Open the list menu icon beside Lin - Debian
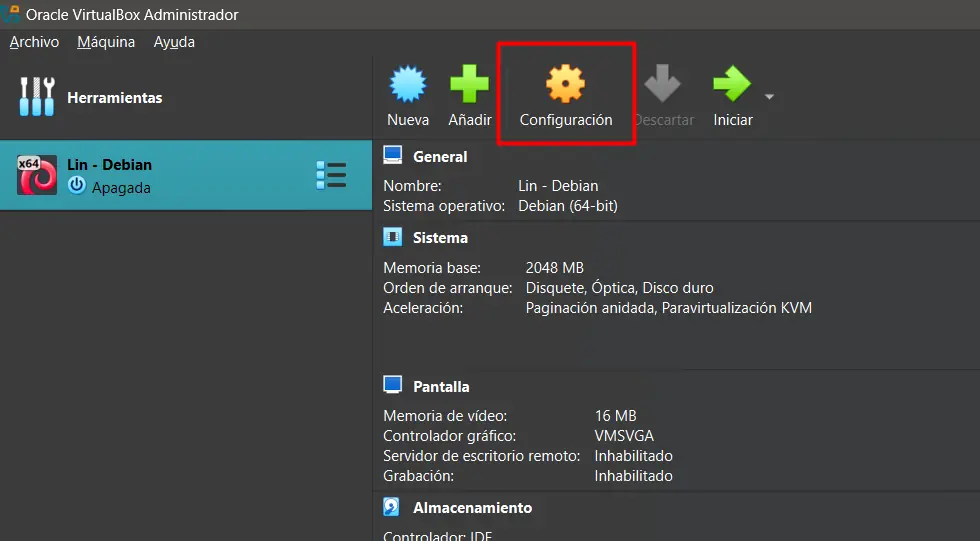The image size is (980, 541). [330, 175]
